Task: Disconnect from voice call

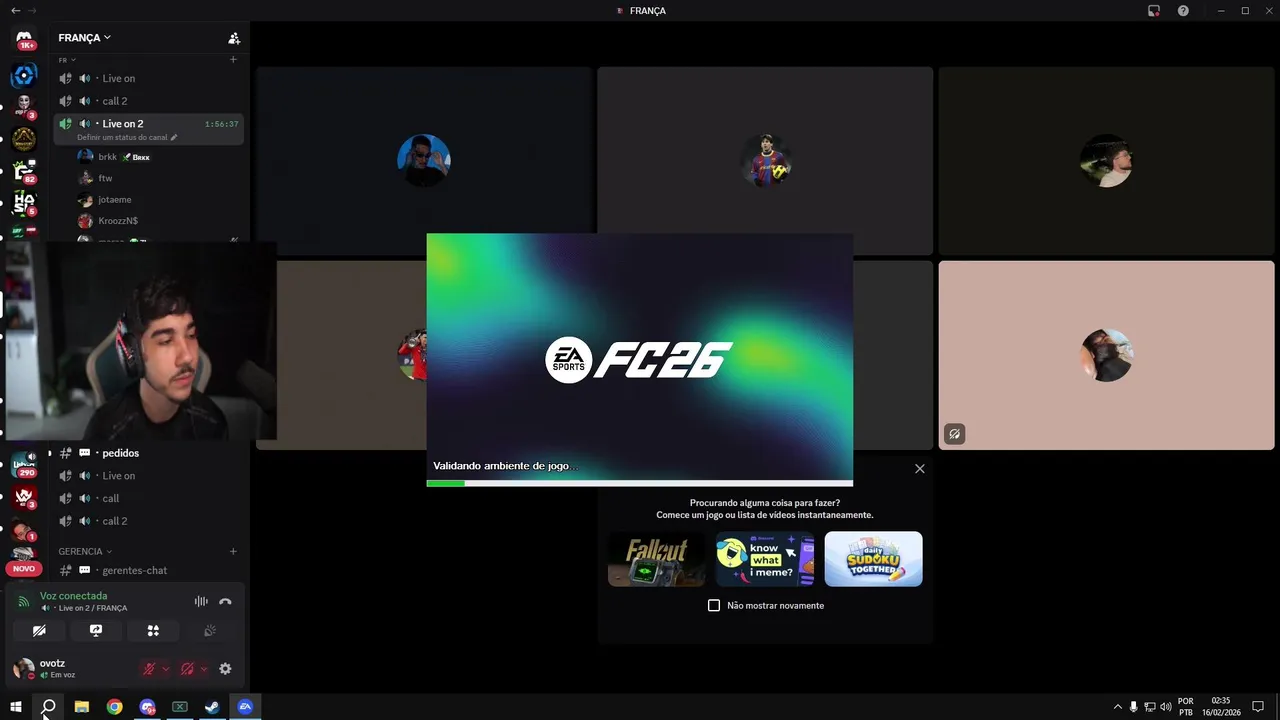Action: [x=225, y=601]
